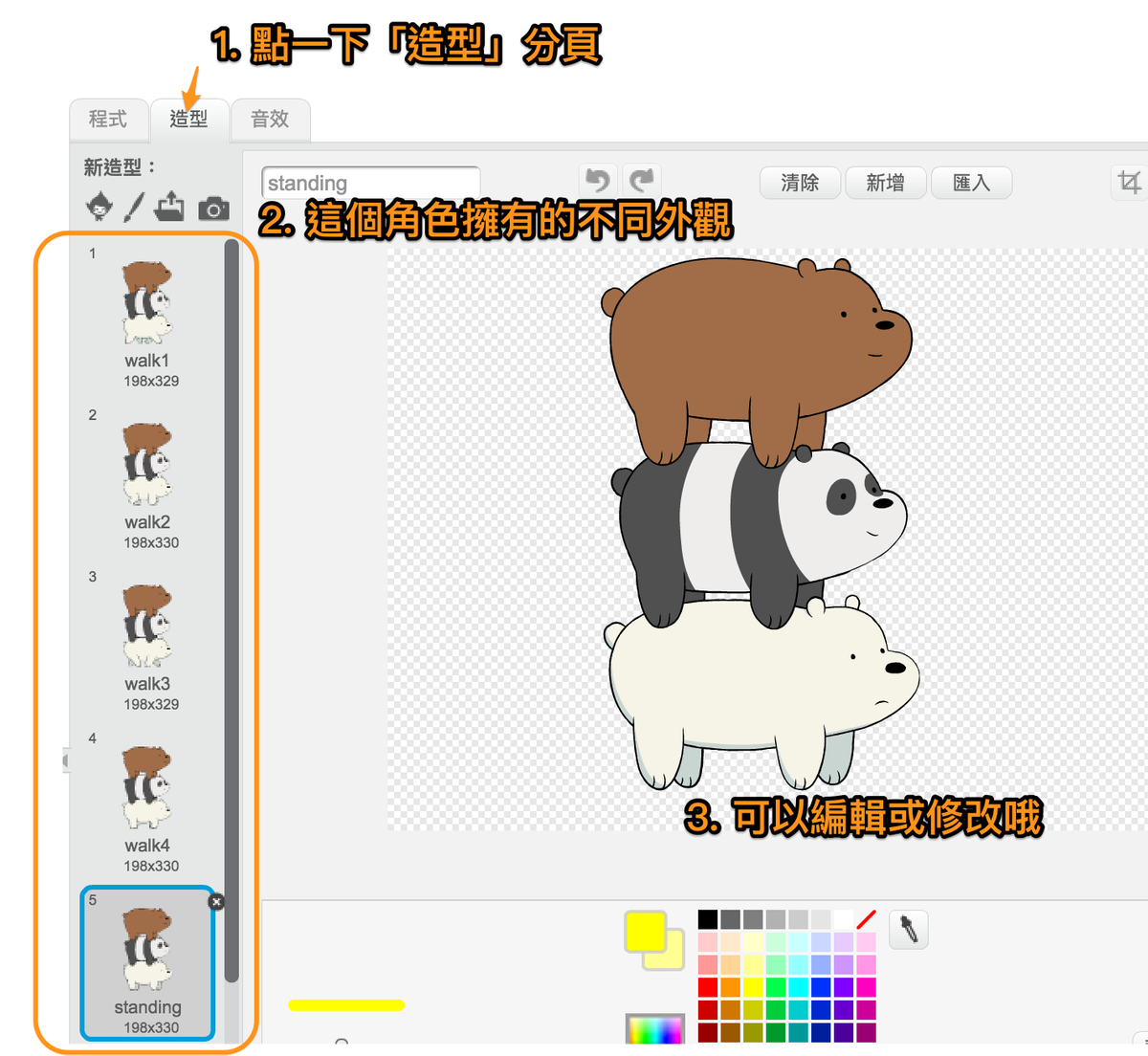The image size is (1148, 1056).
Task: Edit the costume name field containing standing
Action: pyautogui.click(x=370, y=183)
